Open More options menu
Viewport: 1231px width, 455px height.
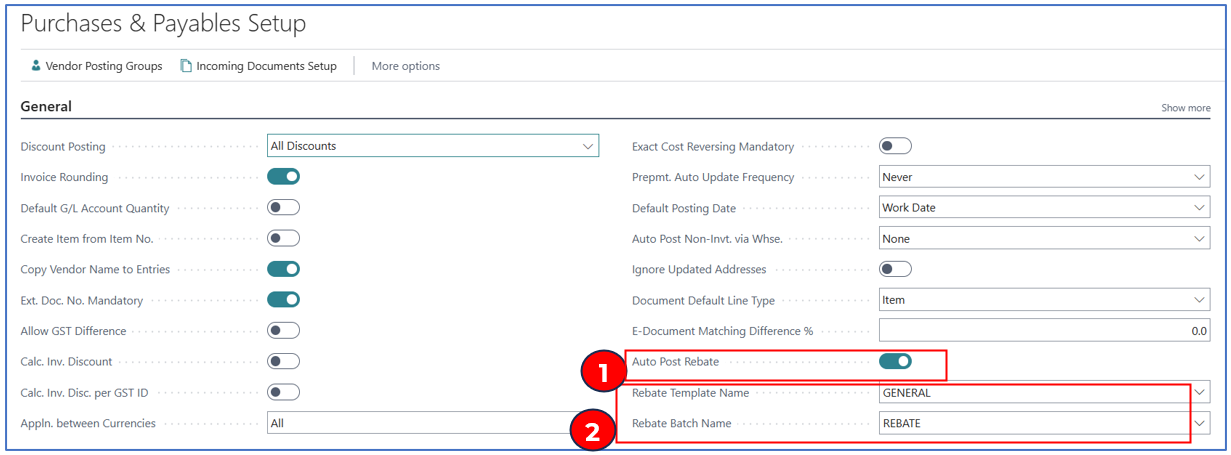pyautogui.click(x=405, y=66)
